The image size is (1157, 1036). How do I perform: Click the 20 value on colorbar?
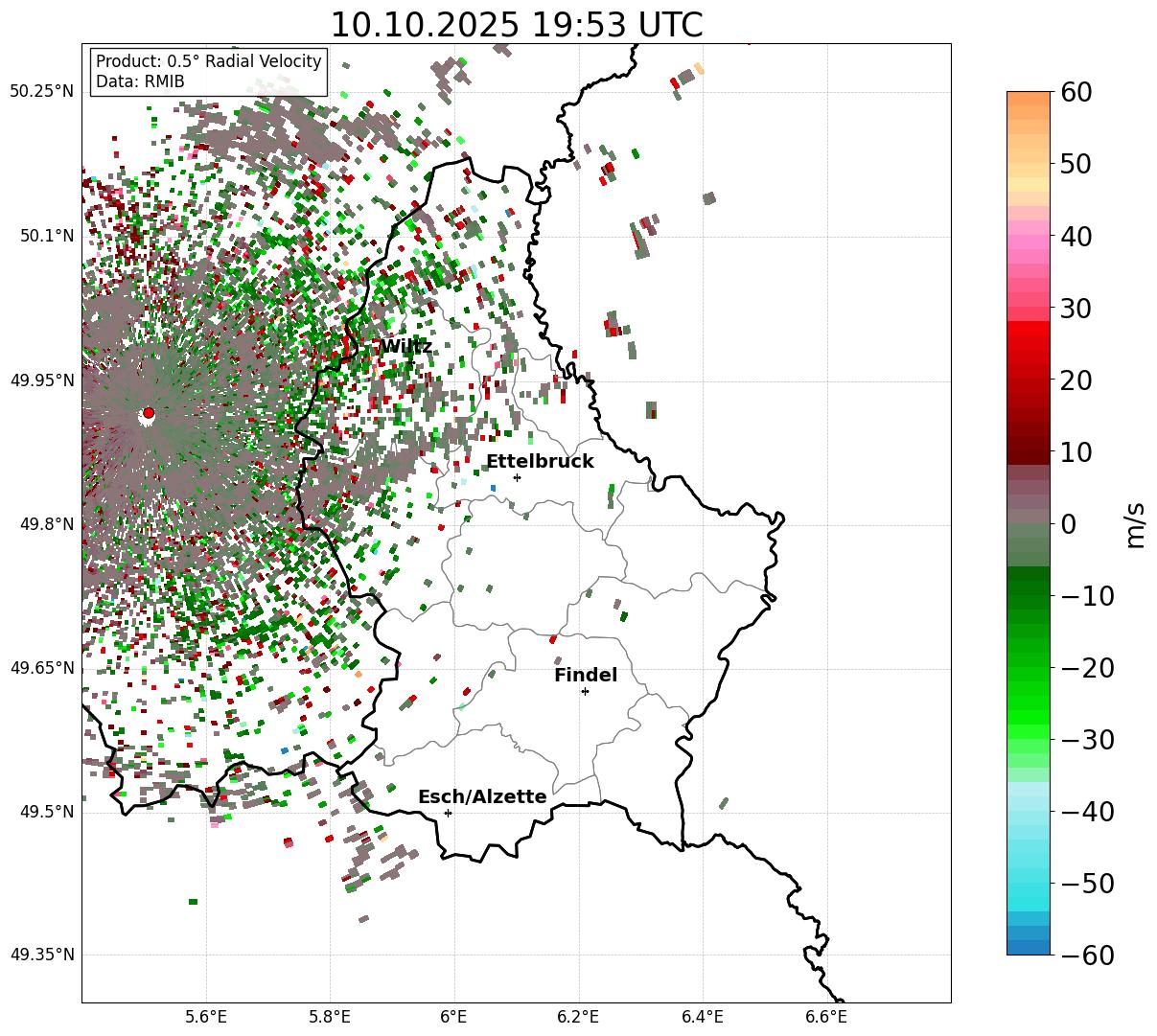(1077, 380)
